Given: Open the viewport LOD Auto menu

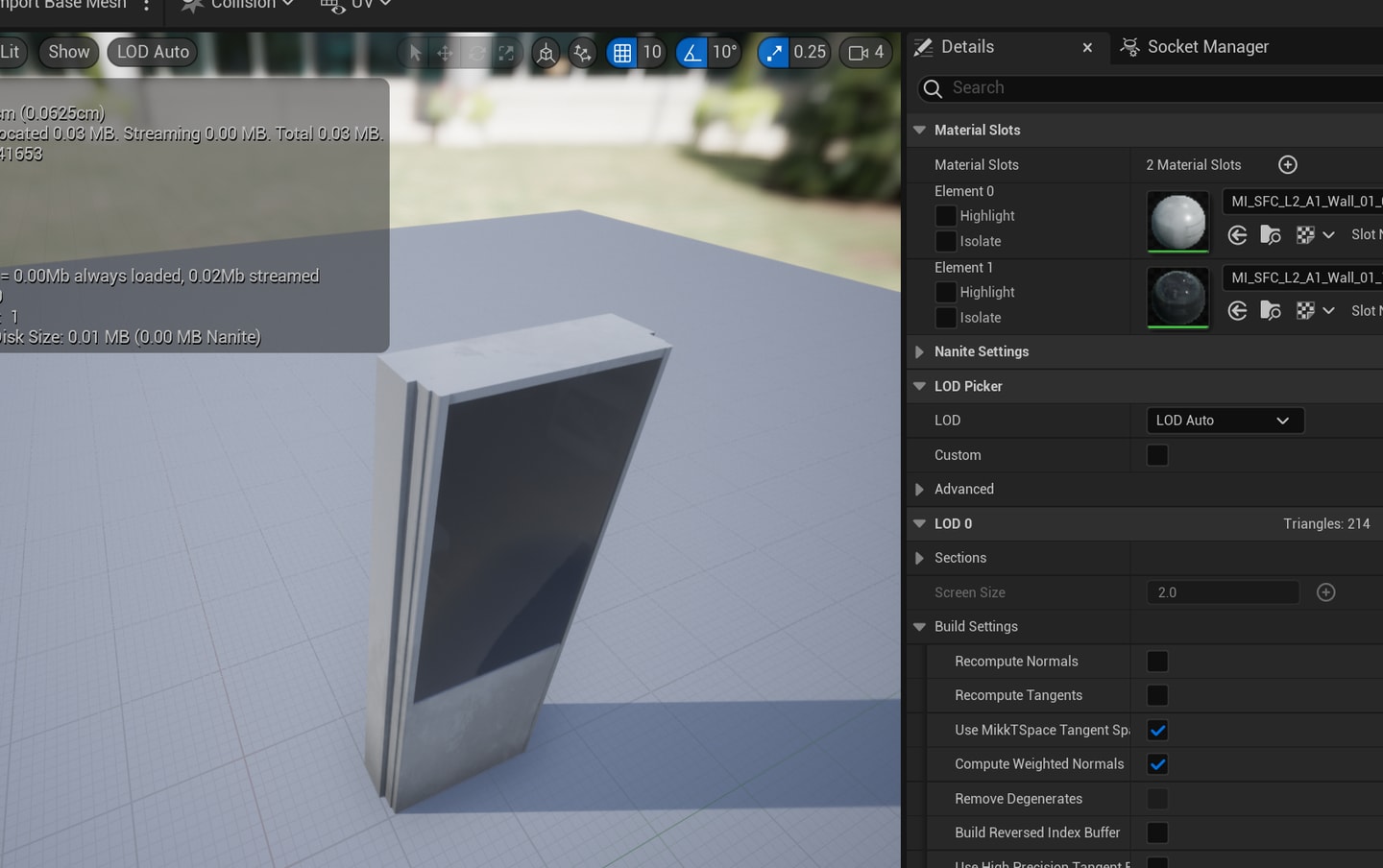Looking at the screenshot, I should [153, 52].
